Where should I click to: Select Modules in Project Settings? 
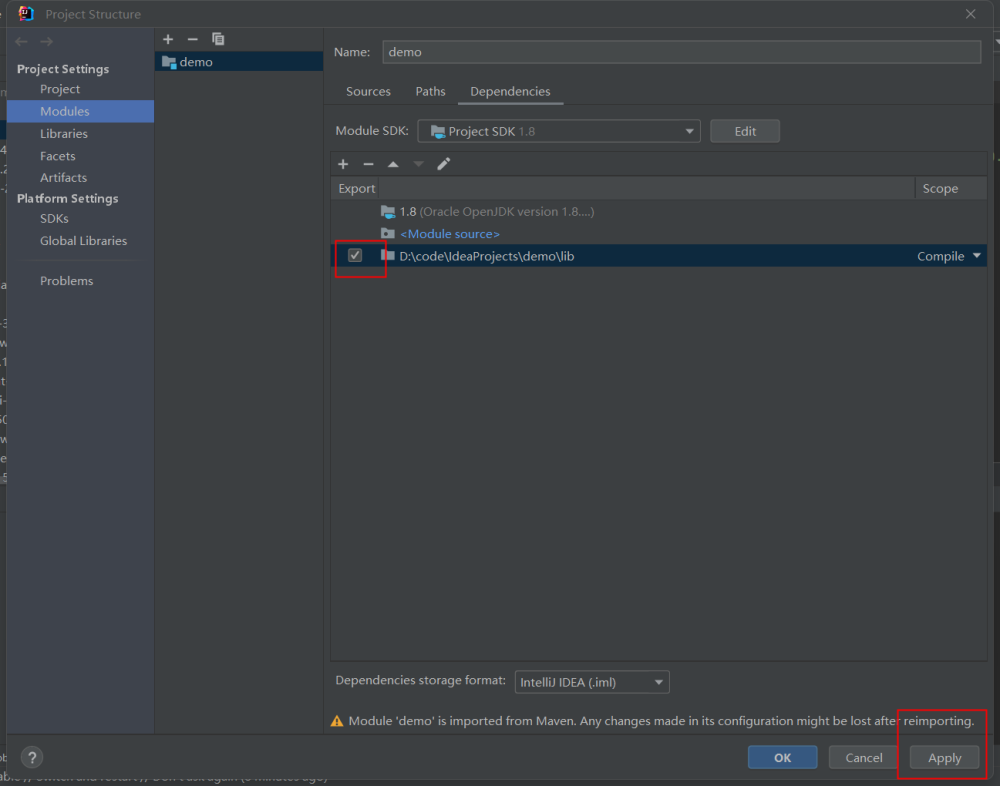pyautogui.click(x=80, y=111)
